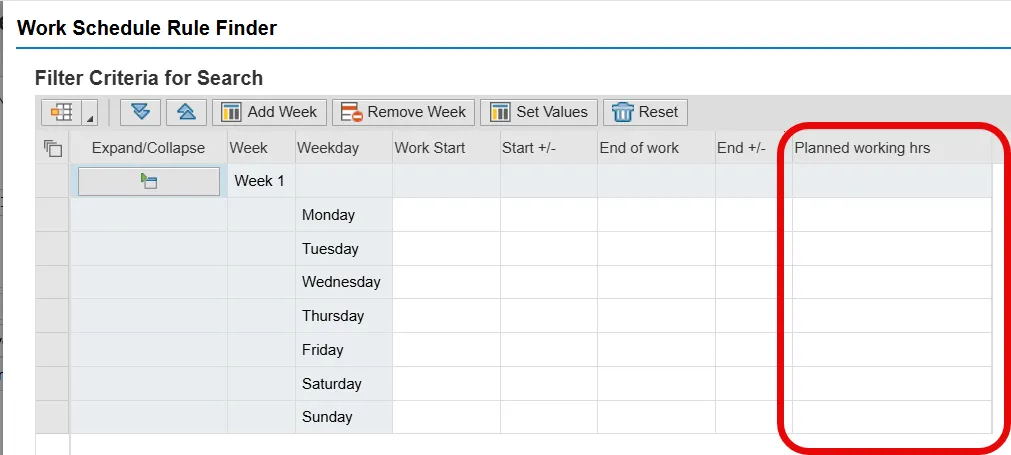Click Work Start field for Monday
1011x455 pixels.
(446, 215)
